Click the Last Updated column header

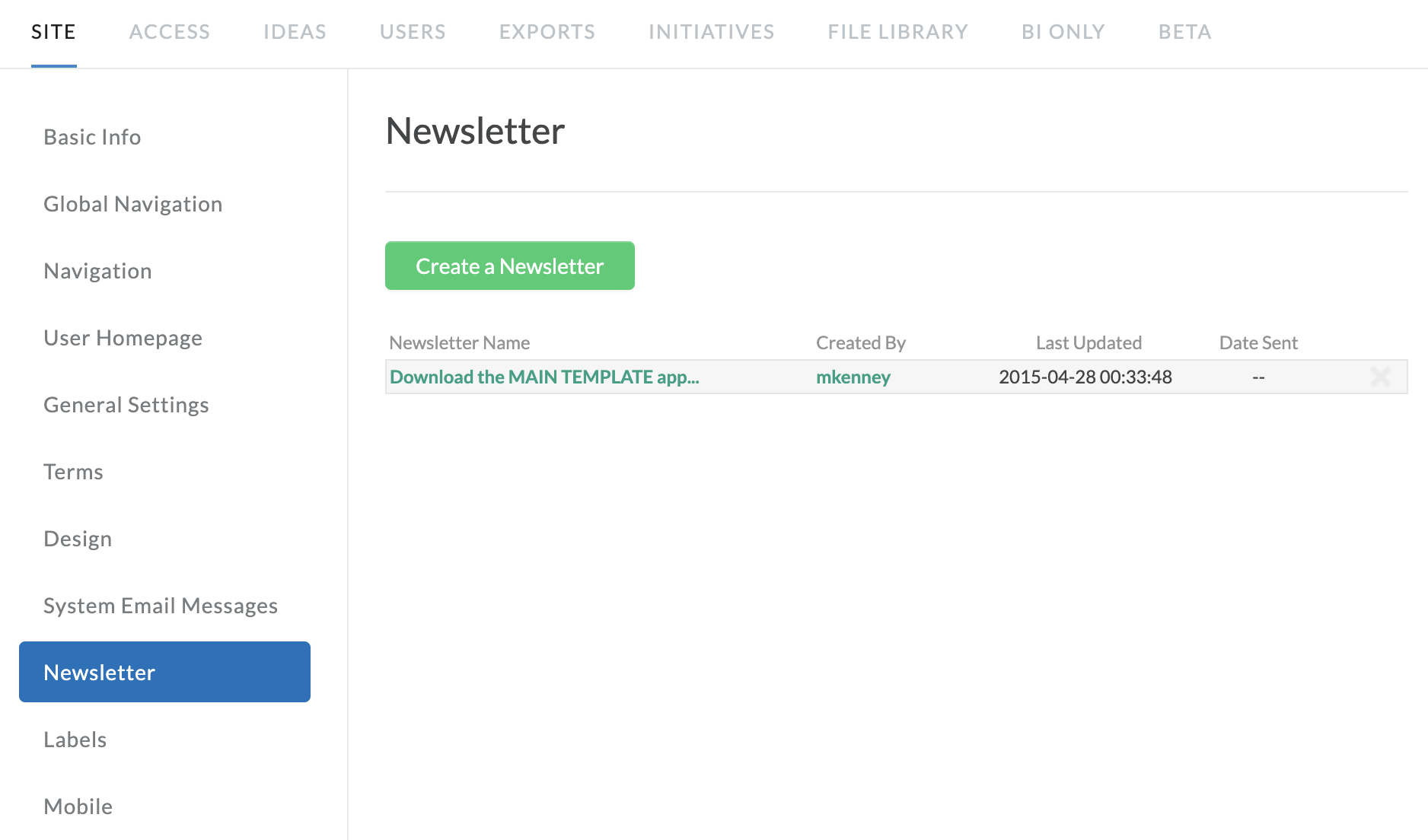pos(1089,343)
